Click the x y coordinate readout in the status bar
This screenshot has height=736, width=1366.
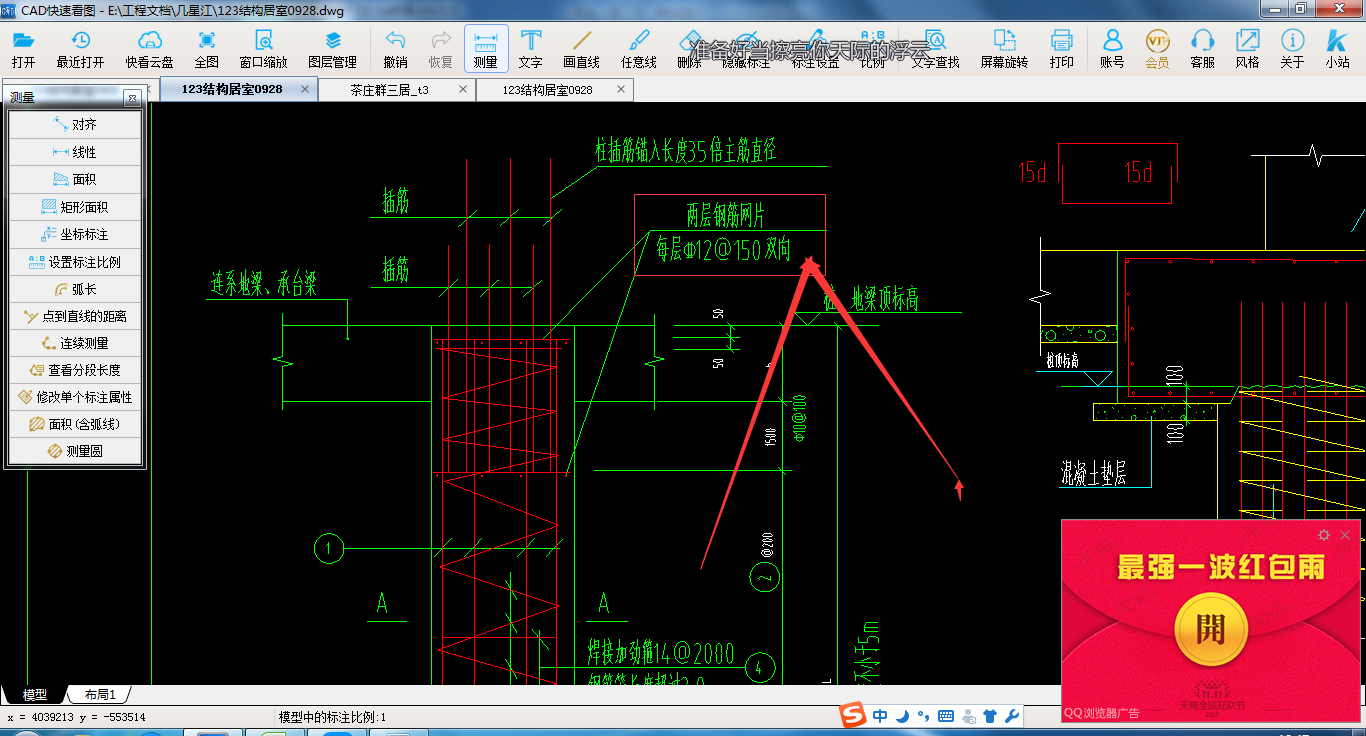pos(76,717)
